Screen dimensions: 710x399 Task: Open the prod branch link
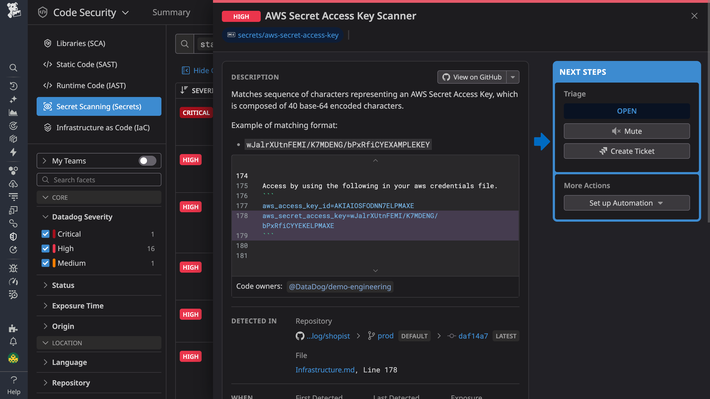click(385, 336)
